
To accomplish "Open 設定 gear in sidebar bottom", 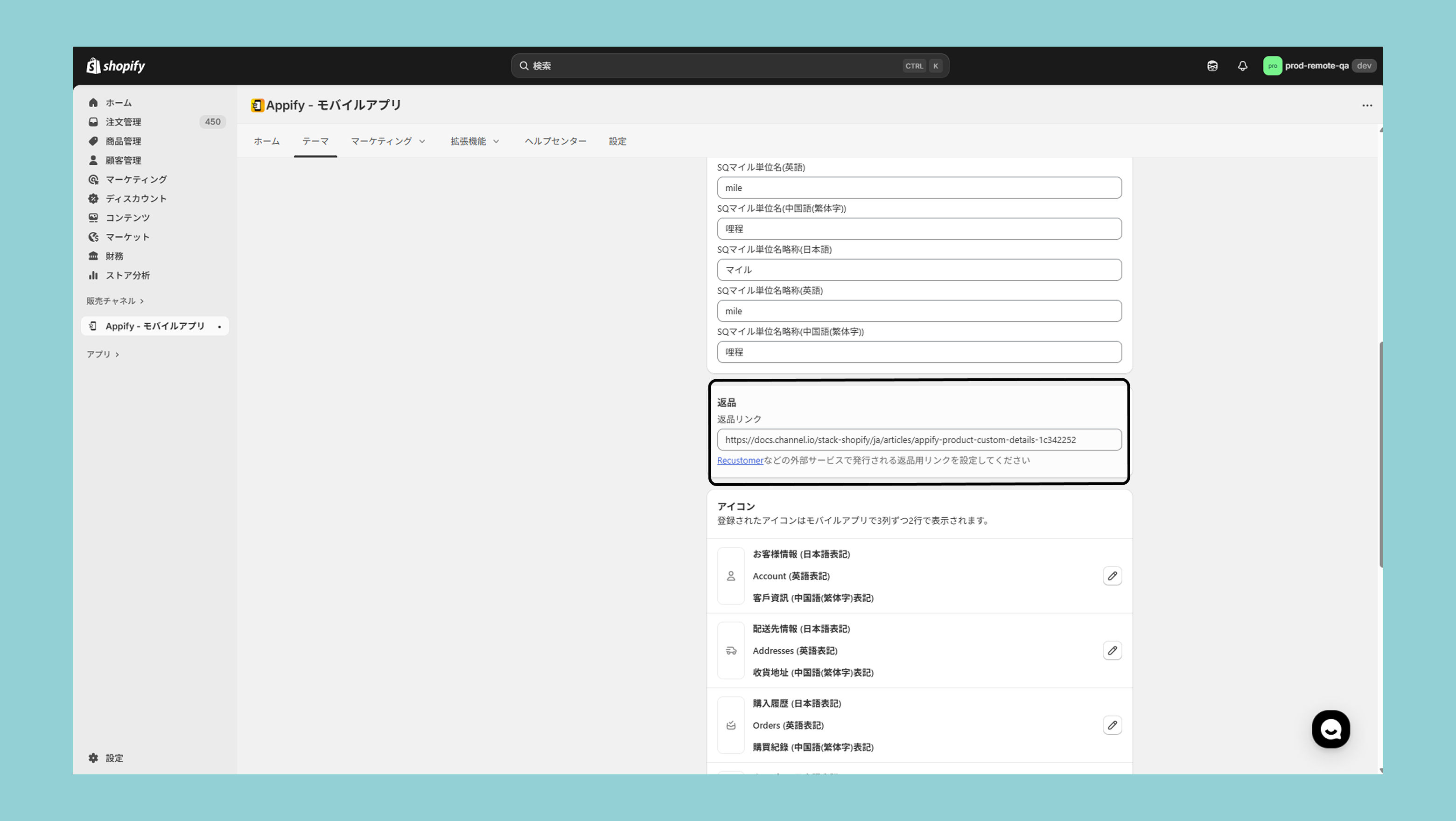I will (106, 758).
